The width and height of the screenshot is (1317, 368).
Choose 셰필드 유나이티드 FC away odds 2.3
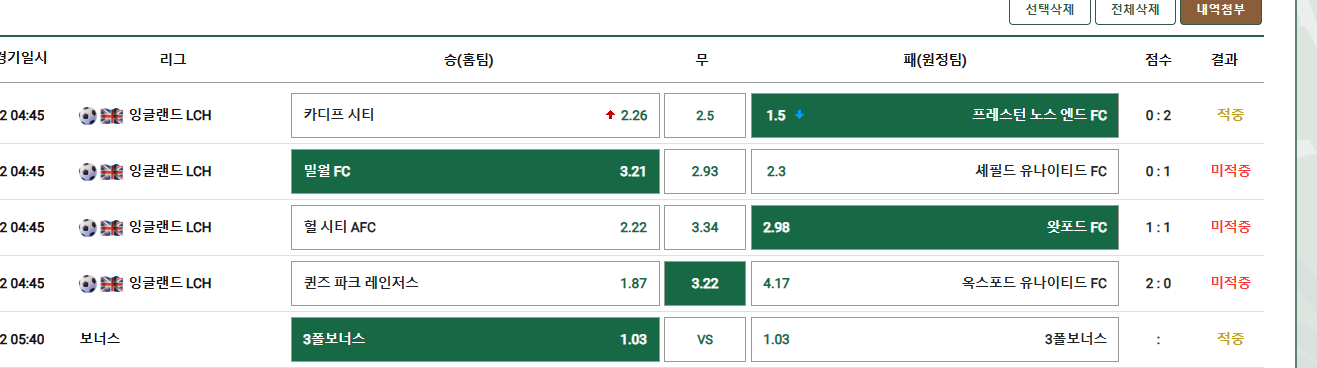pyautogui.click(x=935, y=171)
